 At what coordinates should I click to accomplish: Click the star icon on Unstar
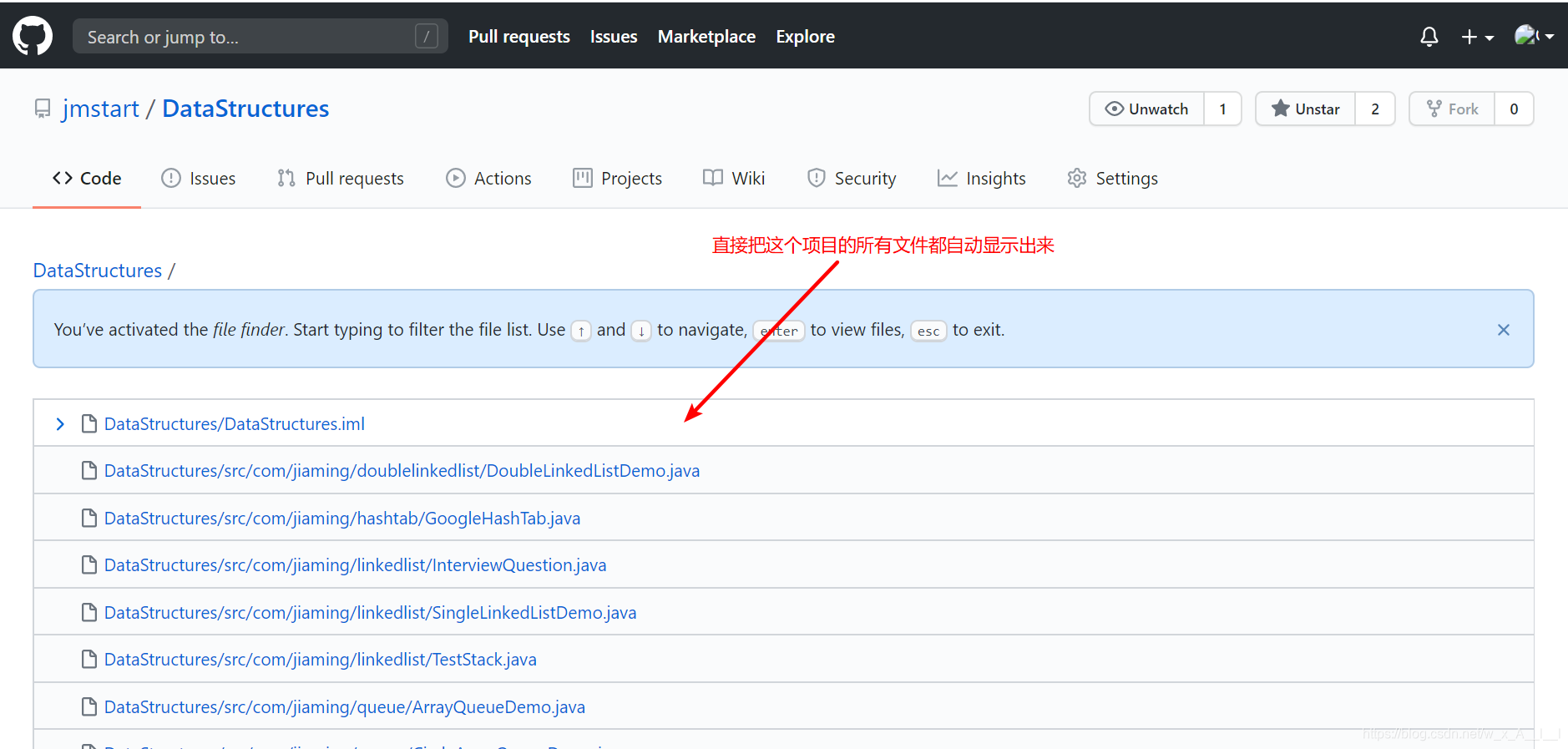pos(1280,109)
